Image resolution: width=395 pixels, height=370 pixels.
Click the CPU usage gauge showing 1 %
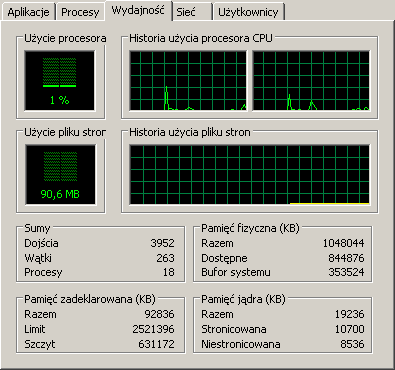[x=60, y=81]
